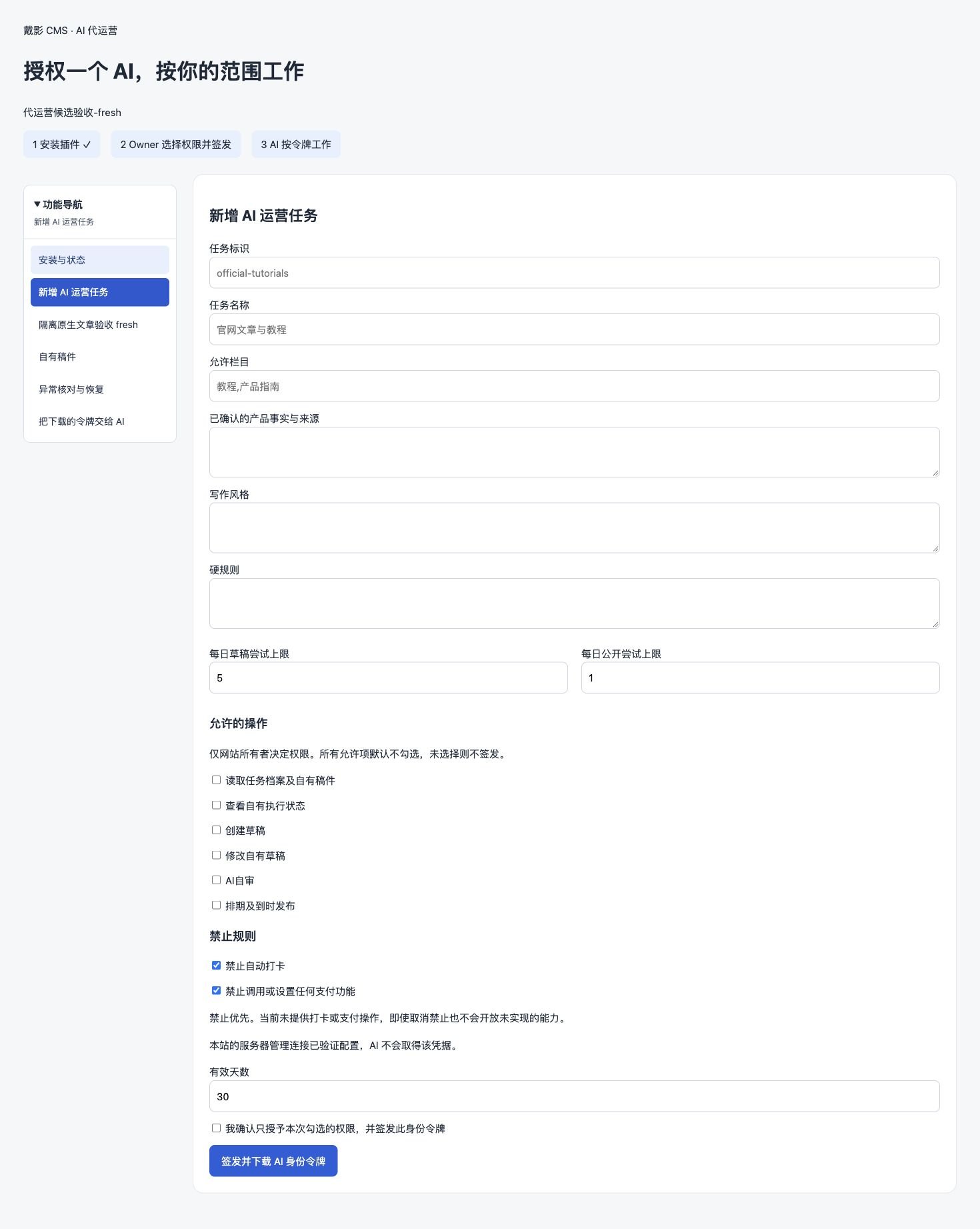This screenshot has width=980, height=1229.
Task: Click the 已确认的产品事实与来源 textarea
Action: [x=575, y=452]
